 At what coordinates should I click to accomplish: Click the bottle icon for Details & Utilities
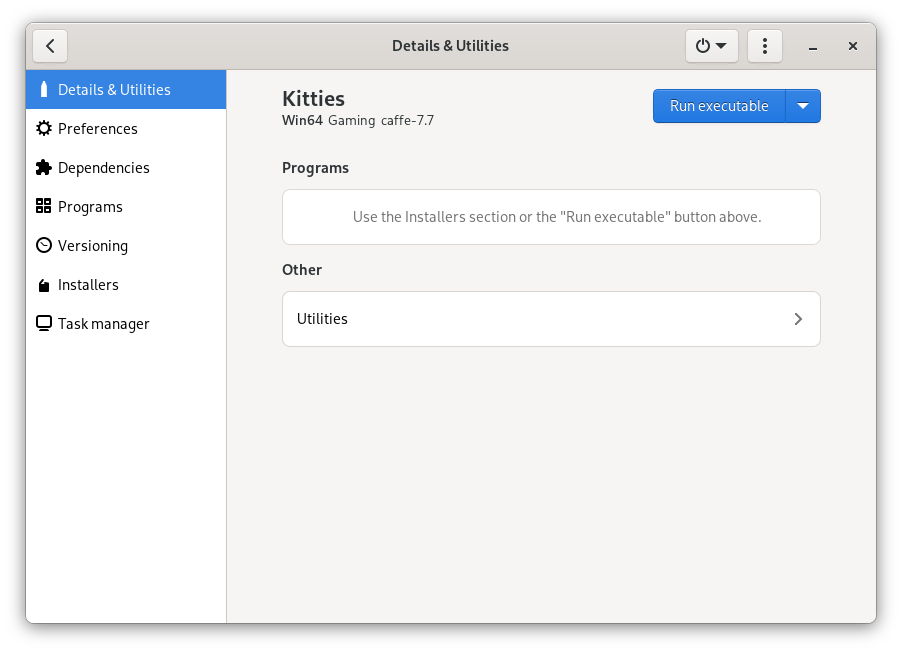point(43,90)
